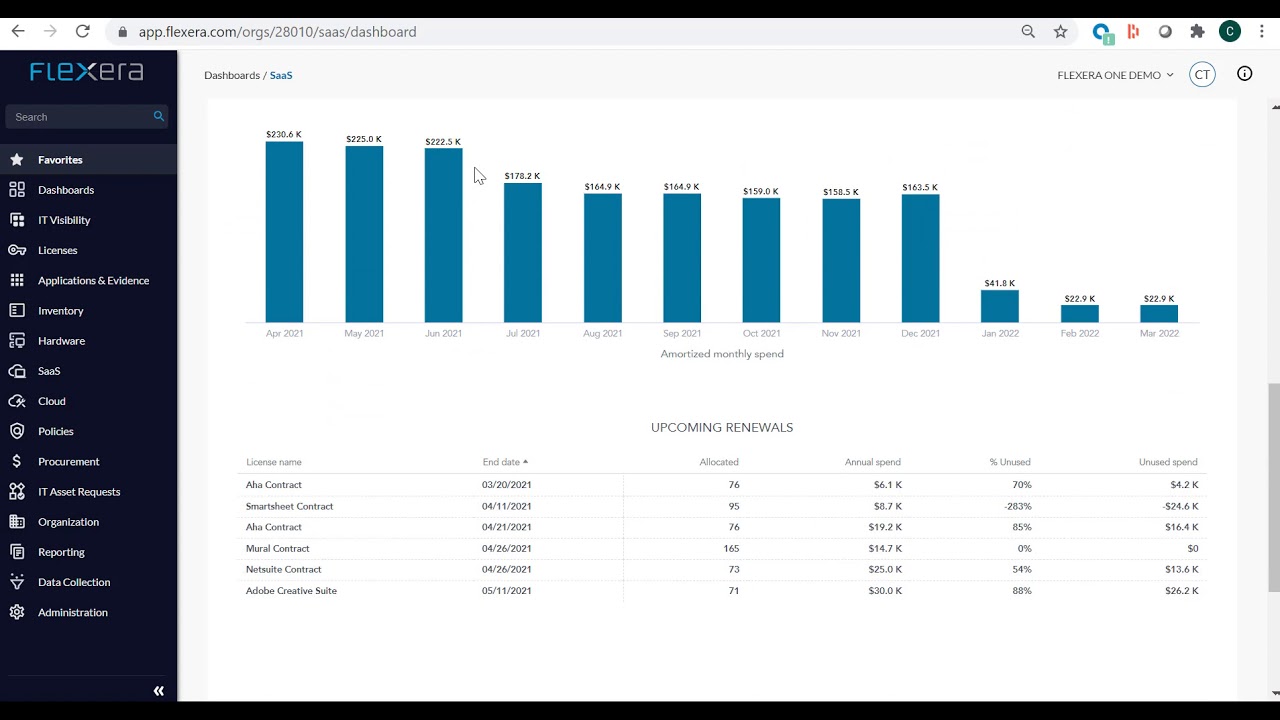Screen dimensions: 1280x720
Task: Sort by End date column header
Action: click(505, 462)
